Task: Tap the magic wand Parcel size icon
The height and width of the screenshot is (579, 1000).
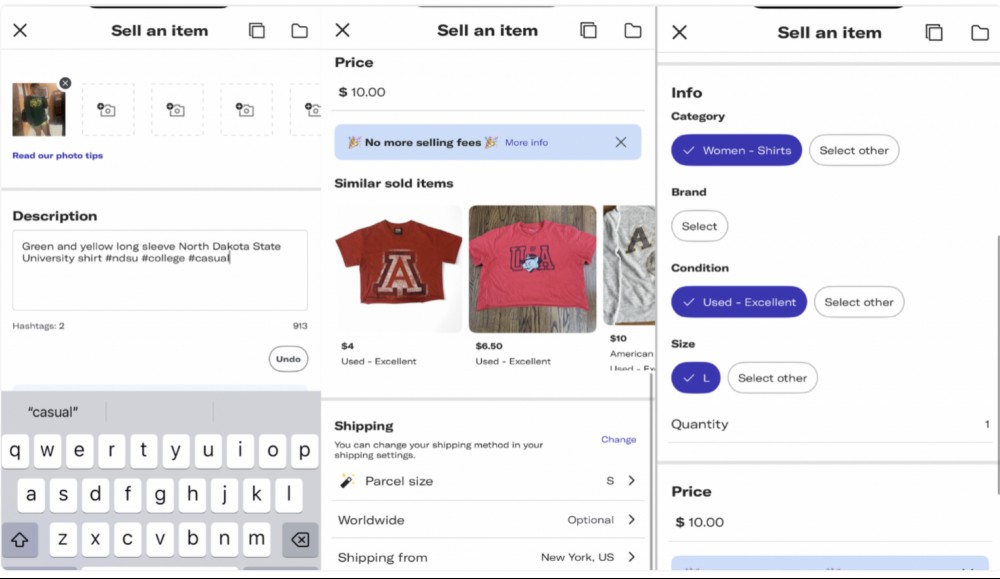Action: 347,481
